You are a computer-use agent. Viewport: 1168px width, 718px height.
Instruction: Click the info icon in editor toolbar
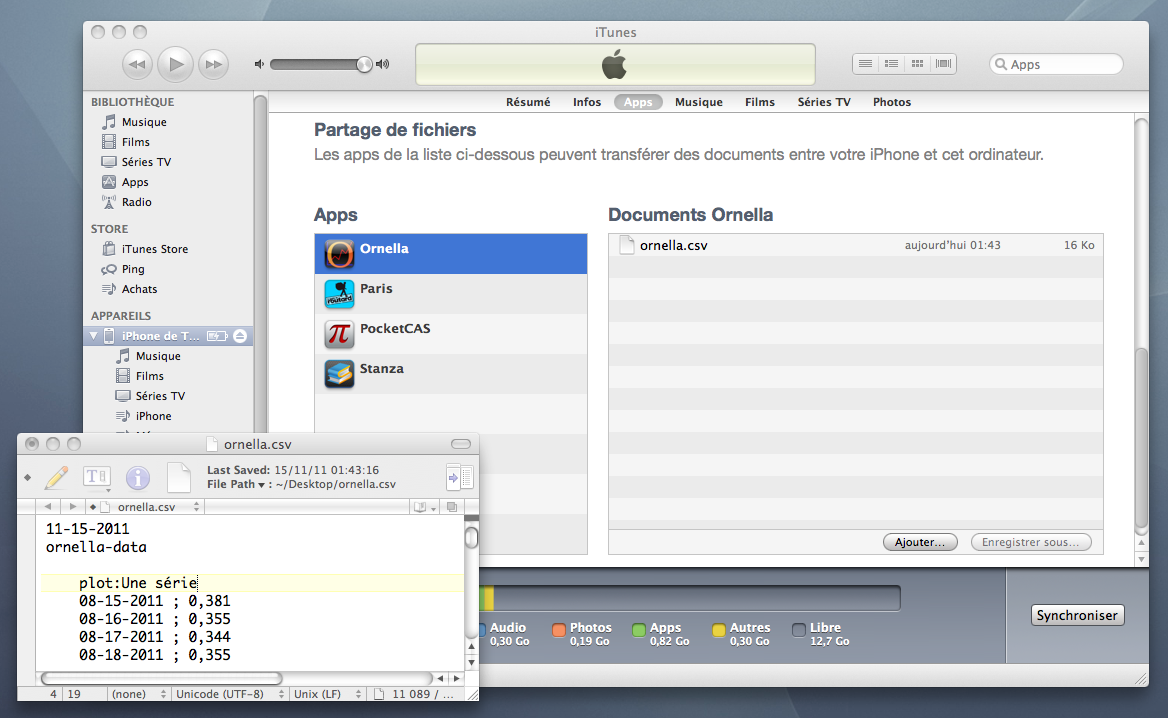pyautogui.click(x=138, y=477)
